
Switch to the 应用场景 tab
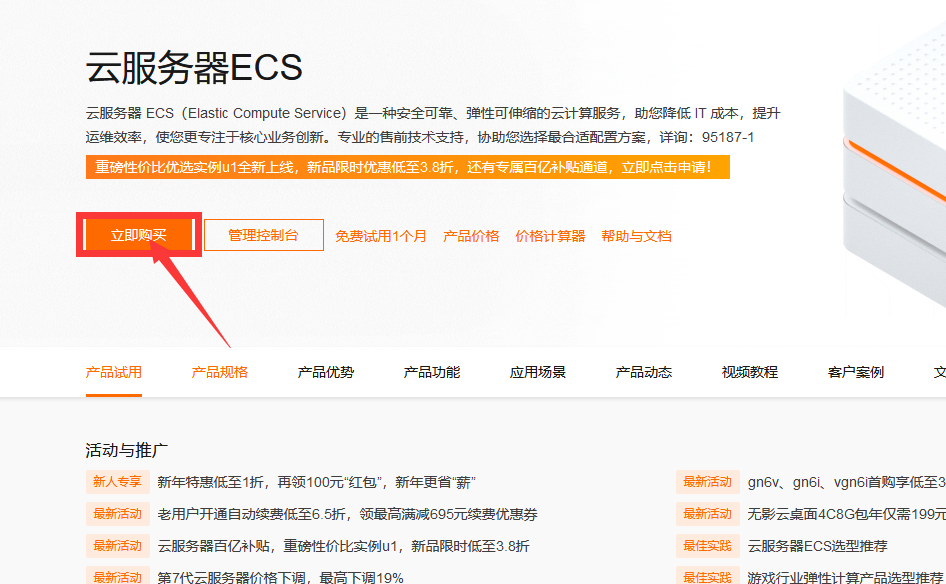[x=538, y=372]
